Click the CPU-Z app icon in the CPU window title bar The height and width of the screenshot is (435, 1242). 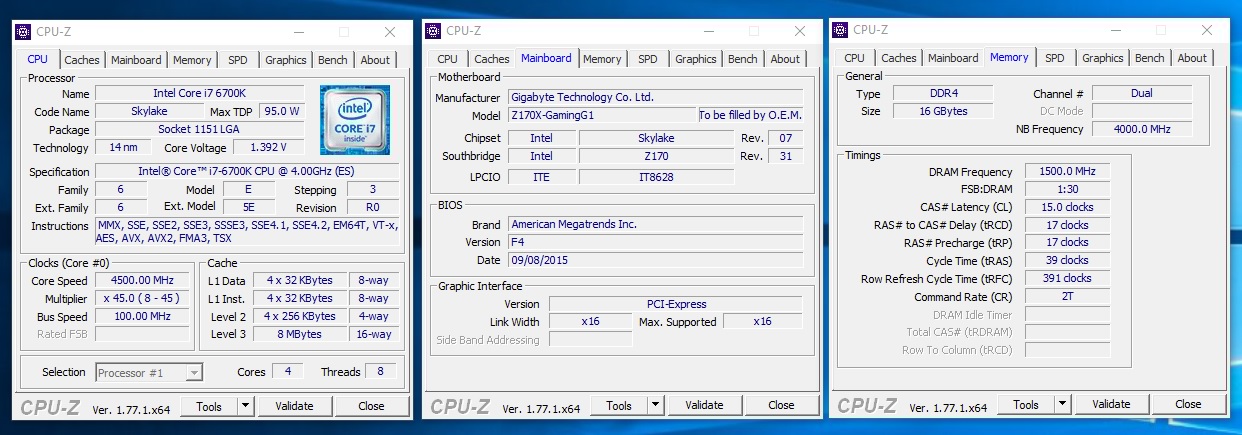(23, 32)
